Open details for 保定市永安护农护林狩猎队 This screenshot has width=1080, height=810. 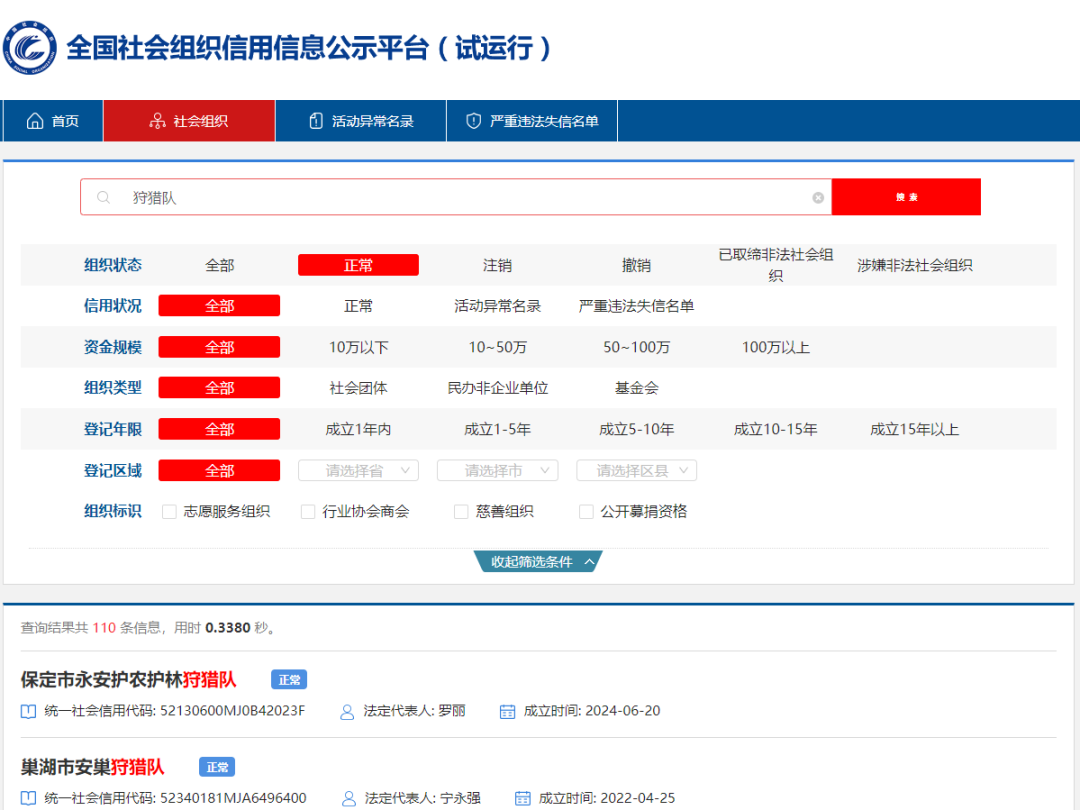point(130,679)
